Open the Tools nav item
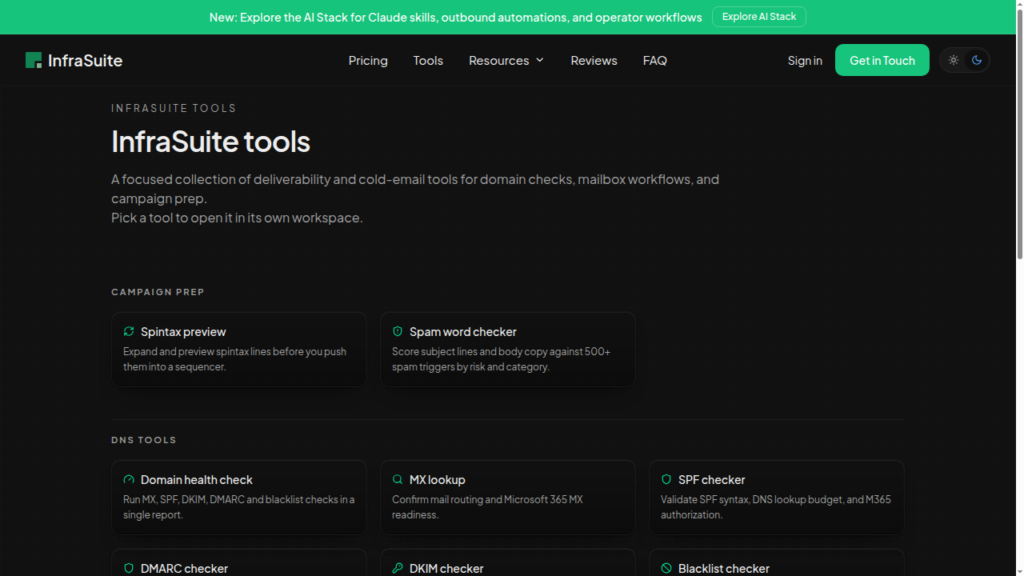The image size is (1024, 576). click(428, 60)
